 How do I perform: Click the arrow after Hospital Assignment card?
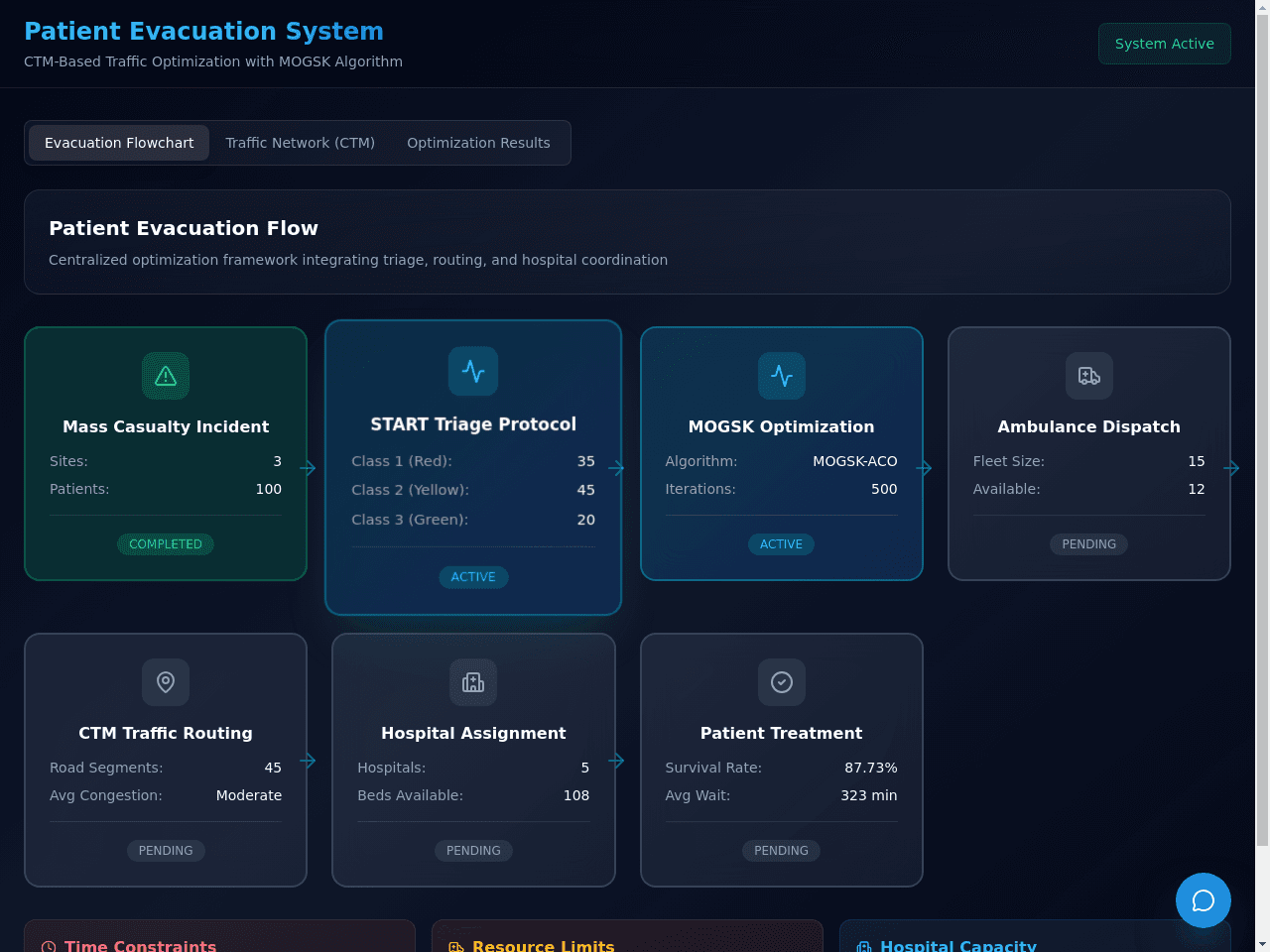point(616,761)
